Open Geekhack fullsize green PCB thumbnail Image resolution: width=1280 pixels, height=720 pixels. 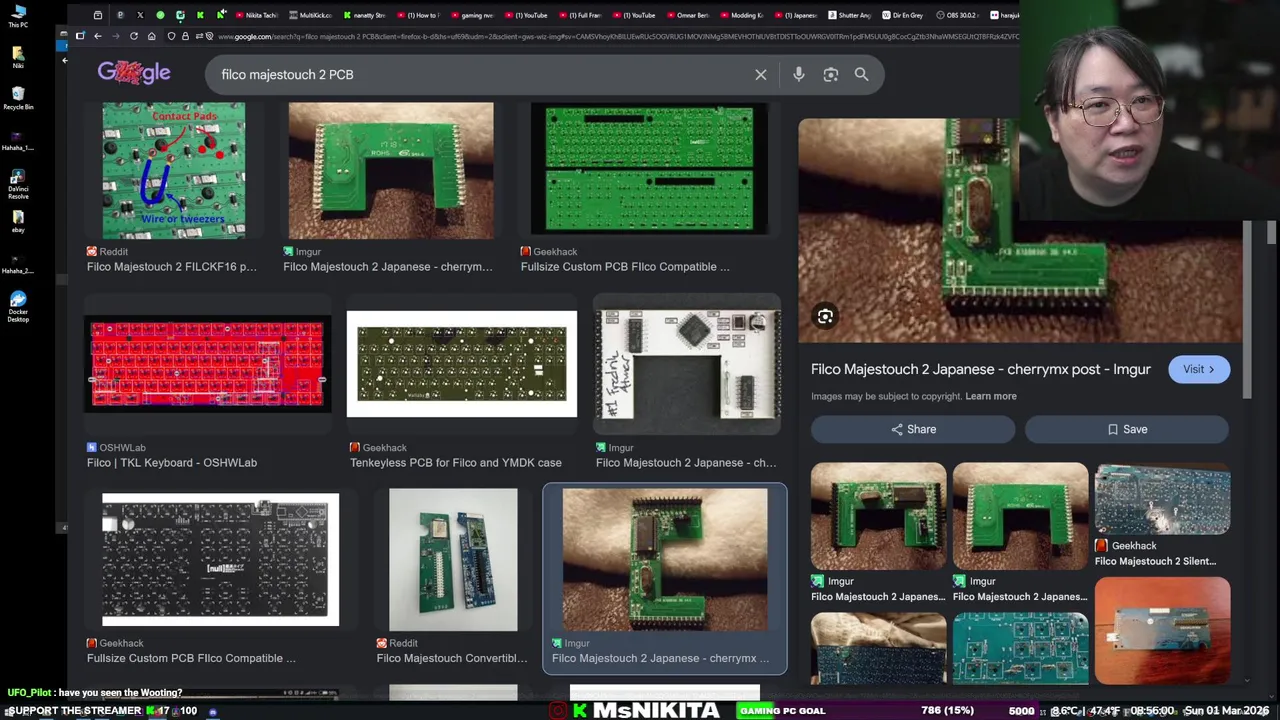tap(649, 168)
